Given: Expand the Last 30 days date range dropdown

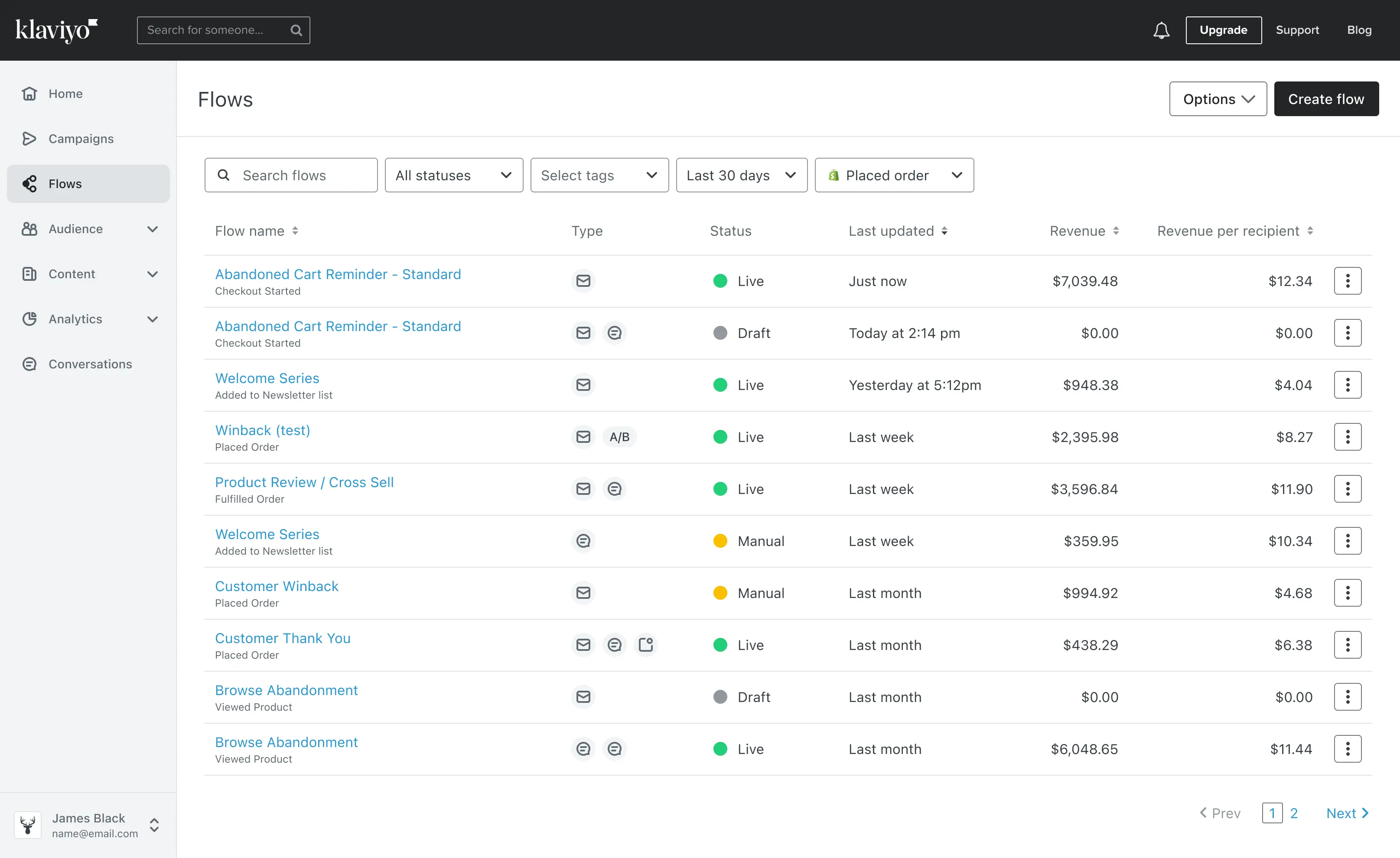Looking at the screenshot, I should coord(738,174).
